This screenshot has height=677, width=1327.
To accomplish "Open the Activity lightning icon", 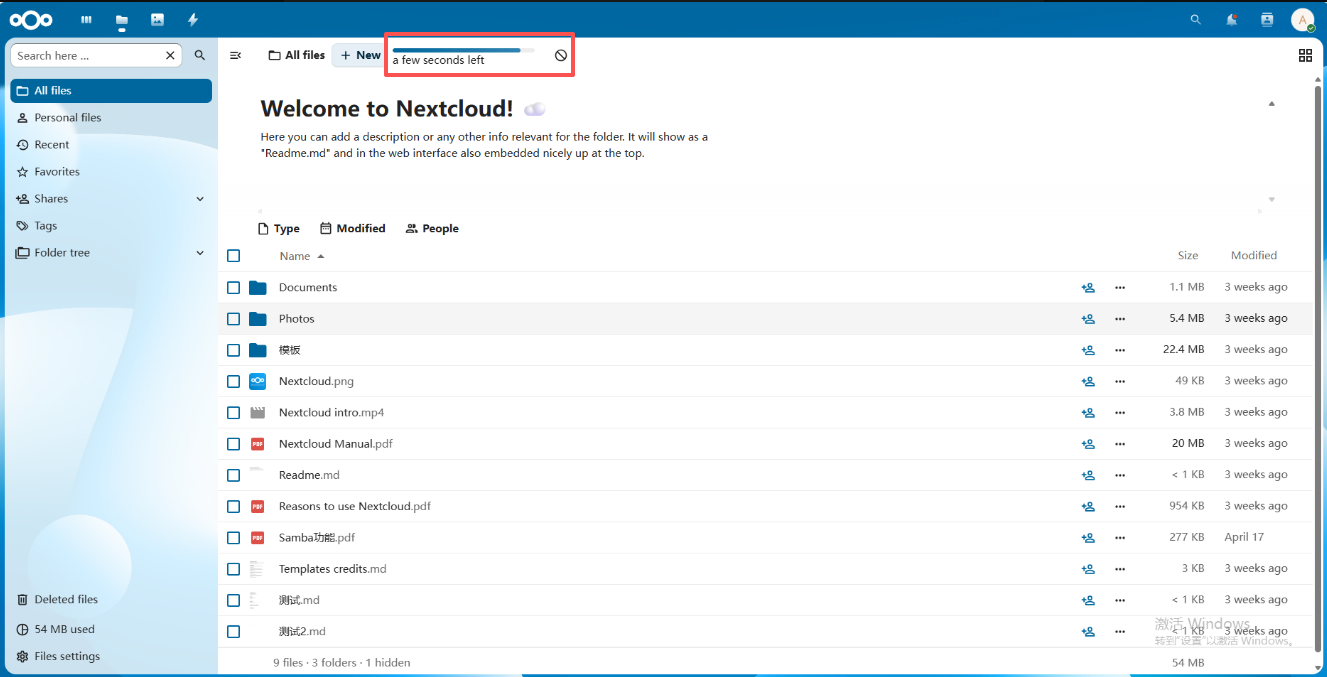I will (x=193, y=19).
